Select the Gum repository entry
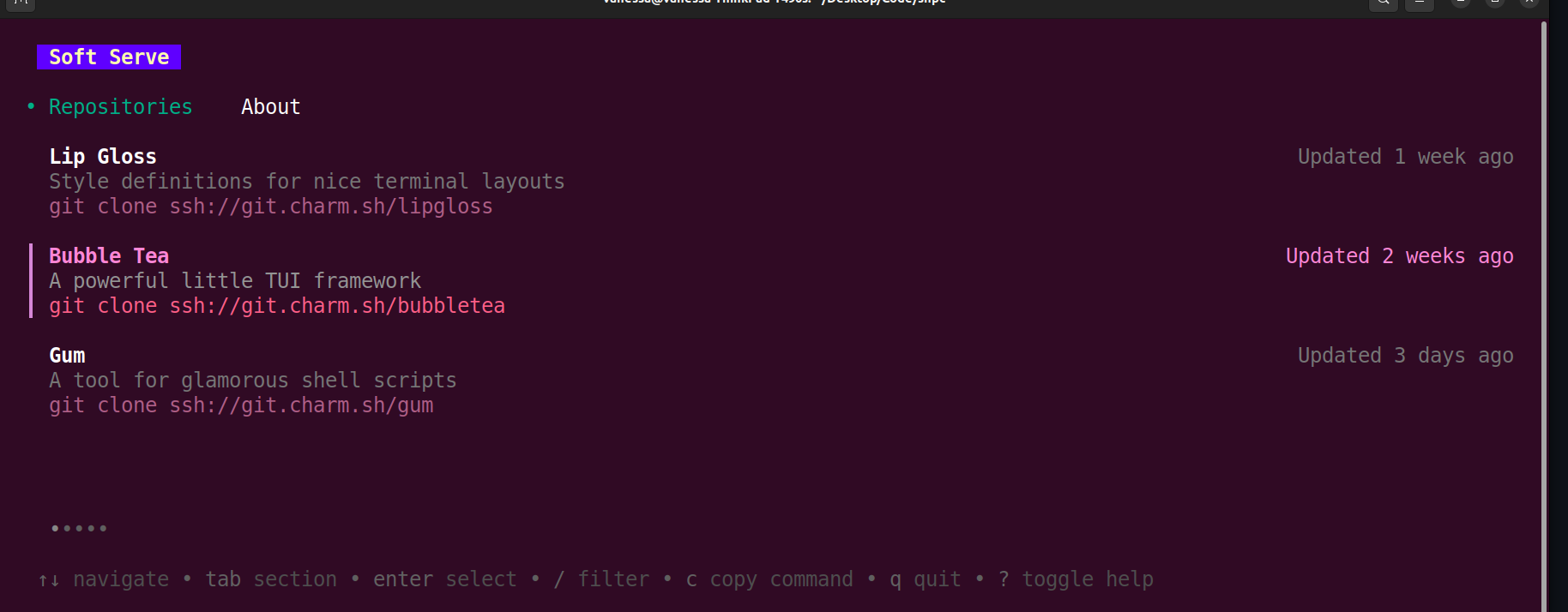Viewport: 1568px width, 612px height. coord(67,354)
